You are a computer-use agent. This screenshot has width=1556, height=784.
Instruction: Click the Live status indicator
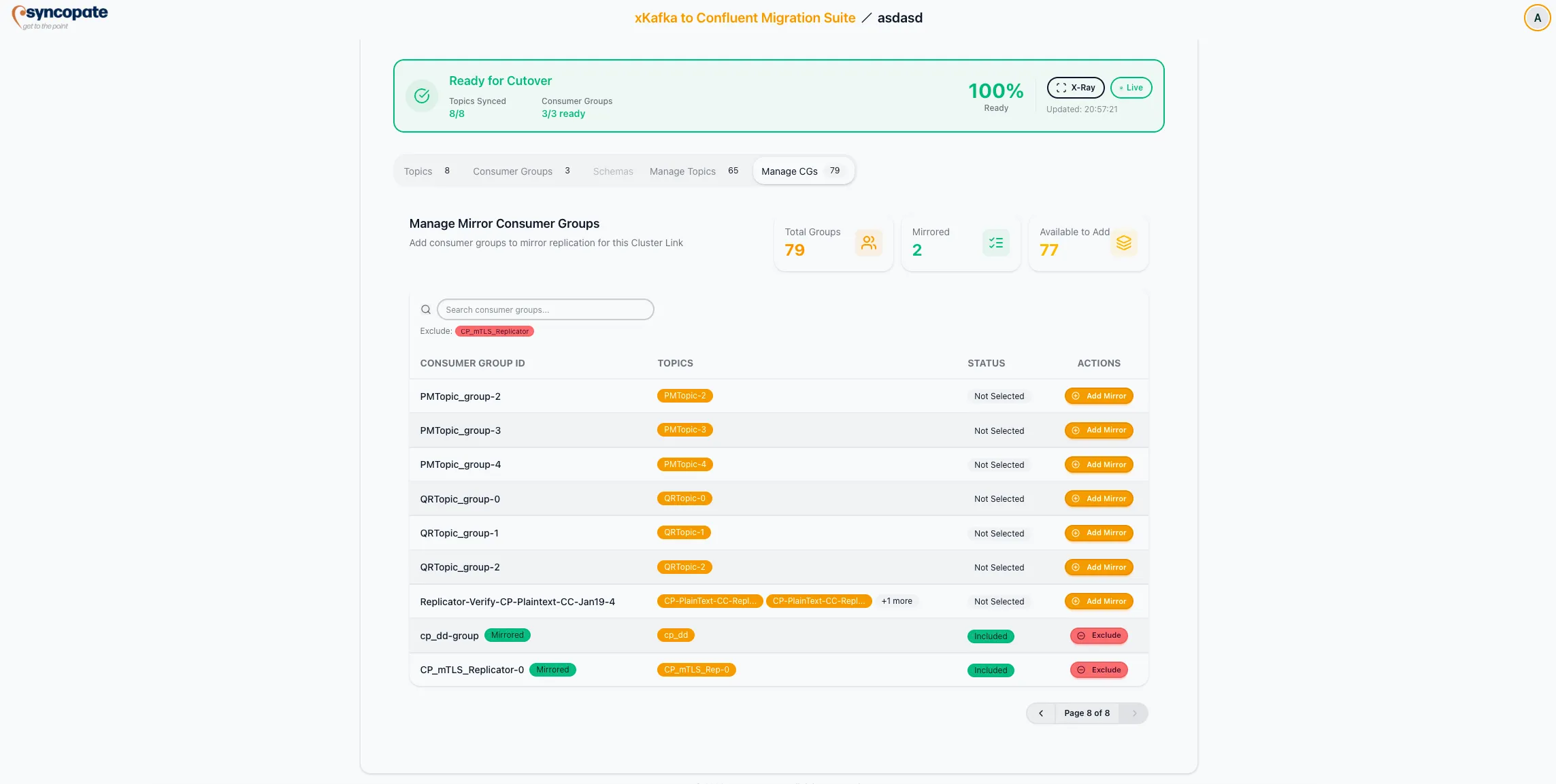coord(1130,88)
